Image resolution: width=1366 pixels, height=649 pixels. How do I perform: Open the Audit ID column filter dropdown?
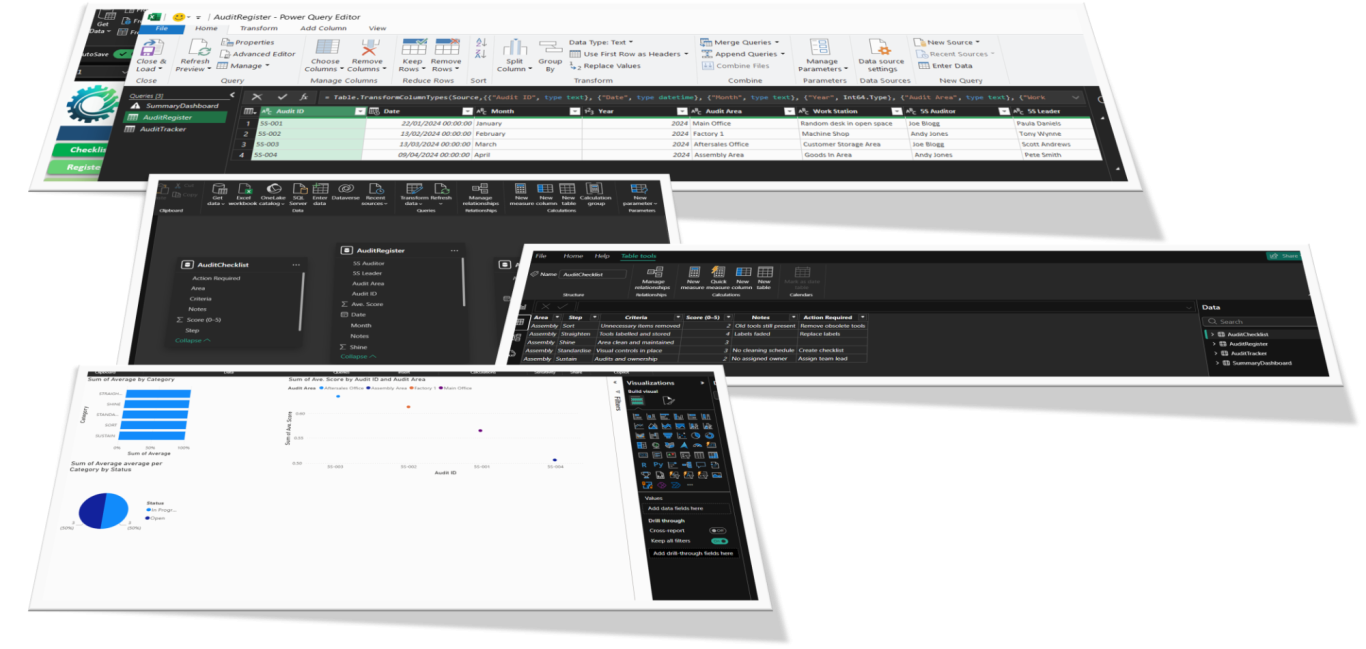point(360,111)
